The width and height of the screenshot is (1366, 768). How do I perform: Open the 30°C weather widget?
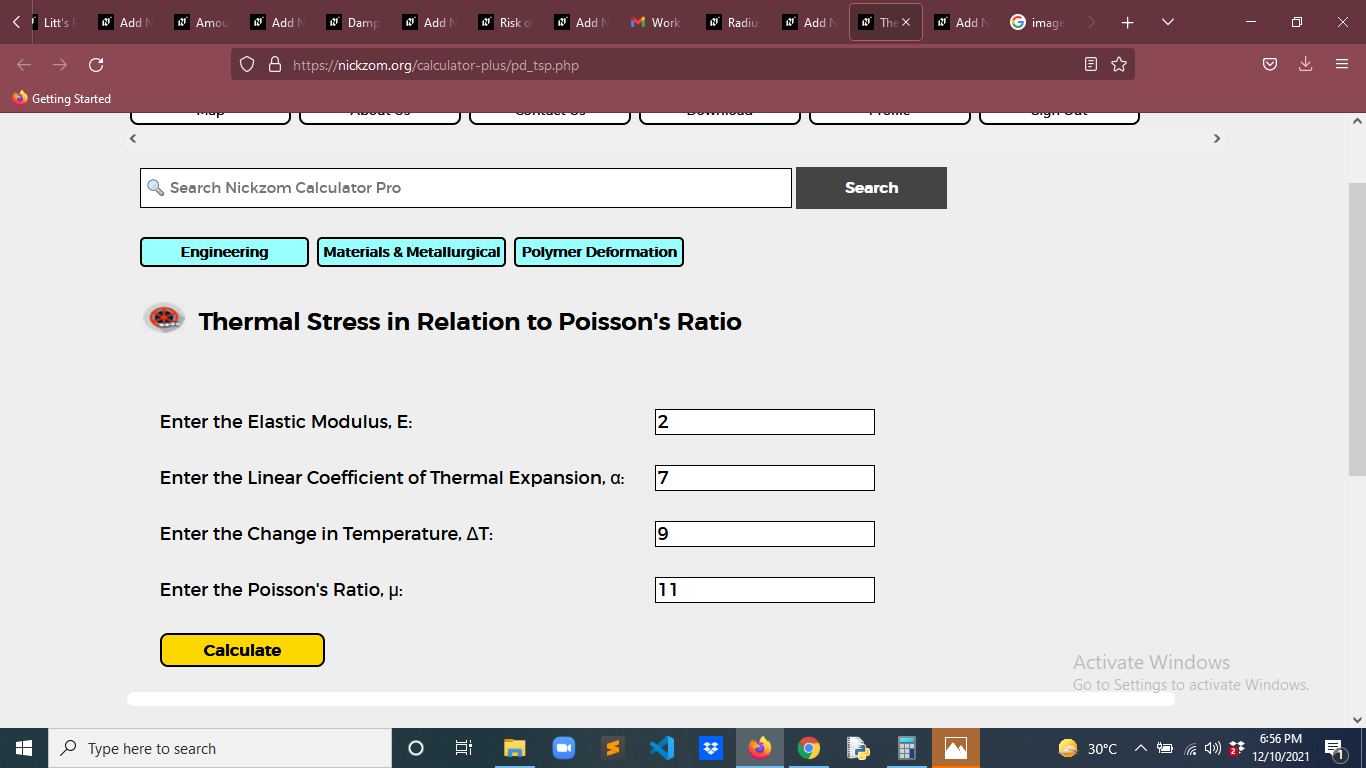pyautogui.click(x=1087, y=748)
